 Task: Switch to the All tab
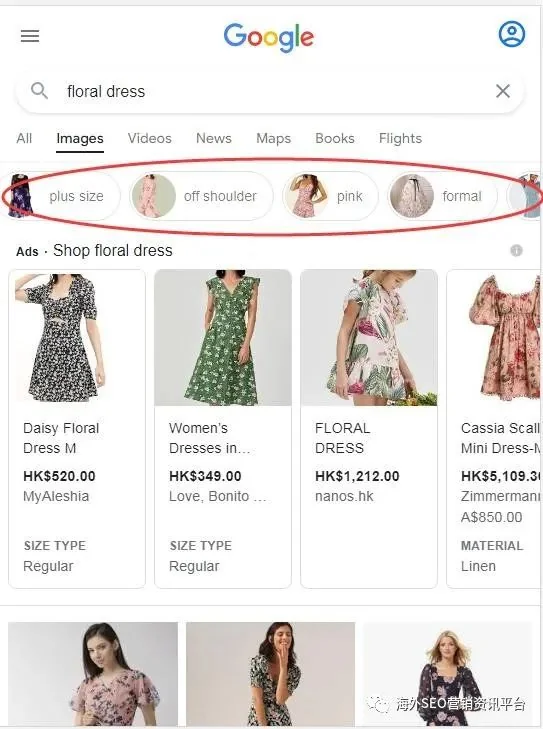[x=24, y=139]
